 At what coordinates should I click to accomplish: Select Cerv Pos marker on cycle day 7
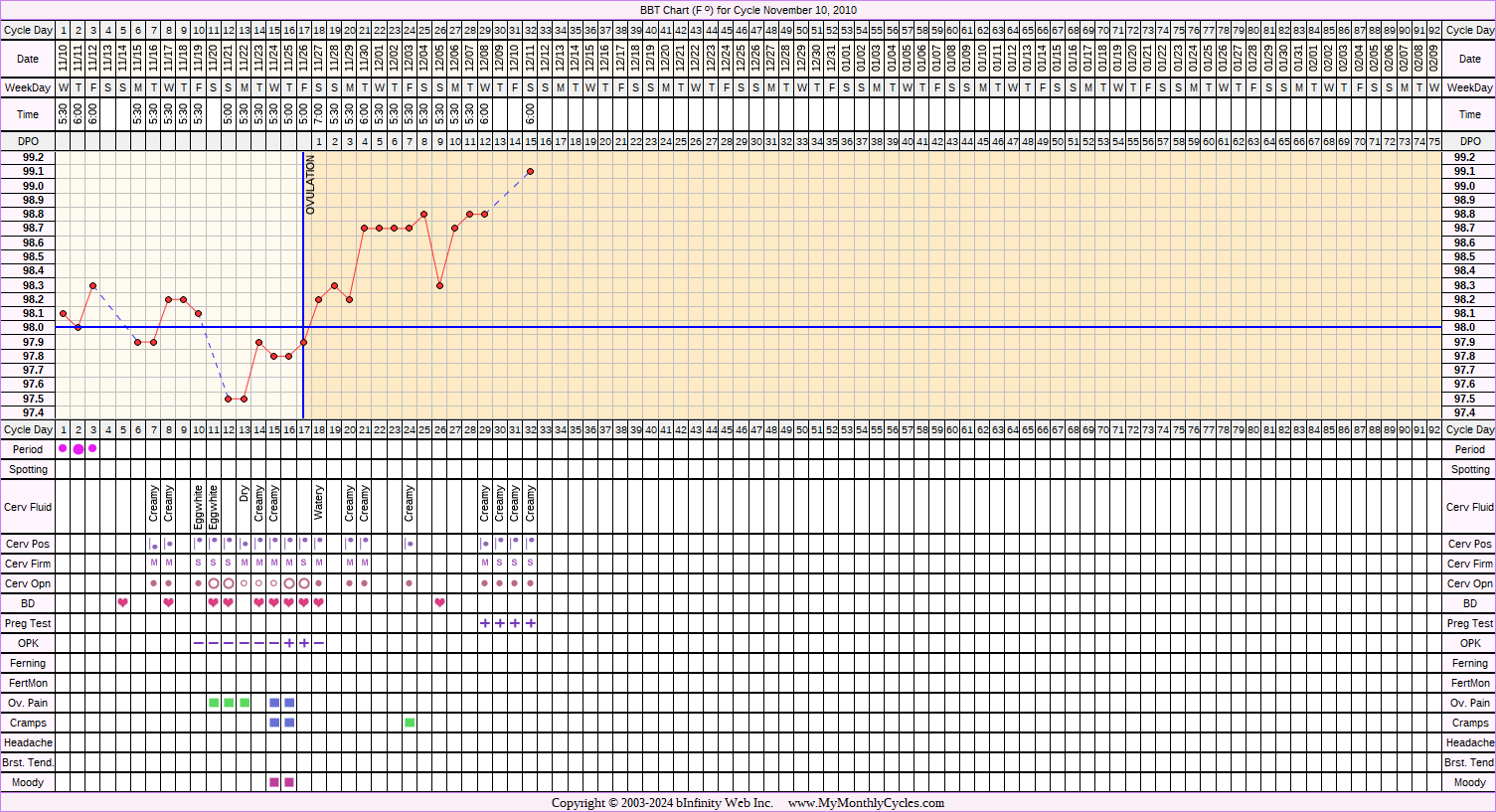coord(153,545)
